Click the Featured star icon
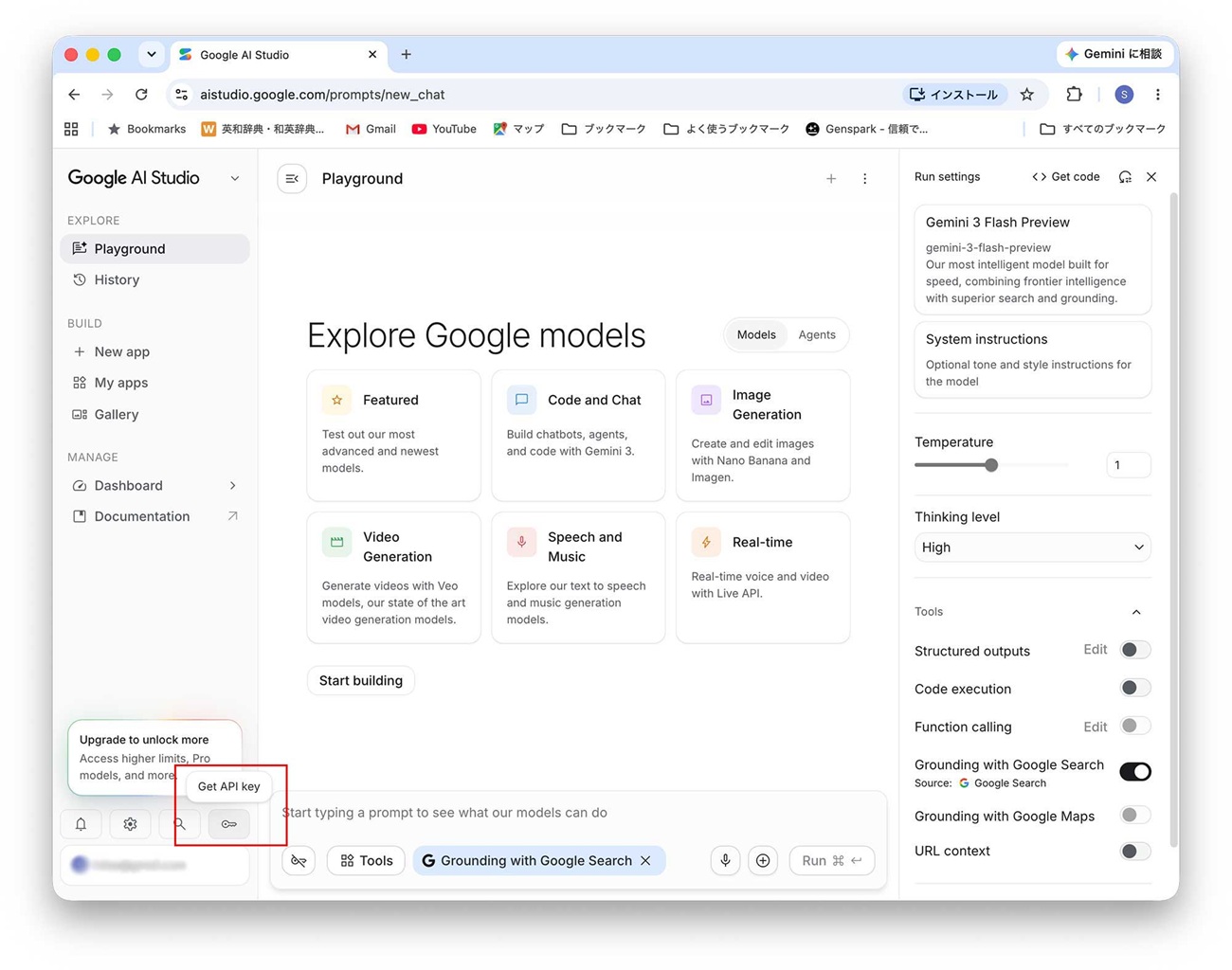This screenshot has height=970, width=1232. click(336, 400)
